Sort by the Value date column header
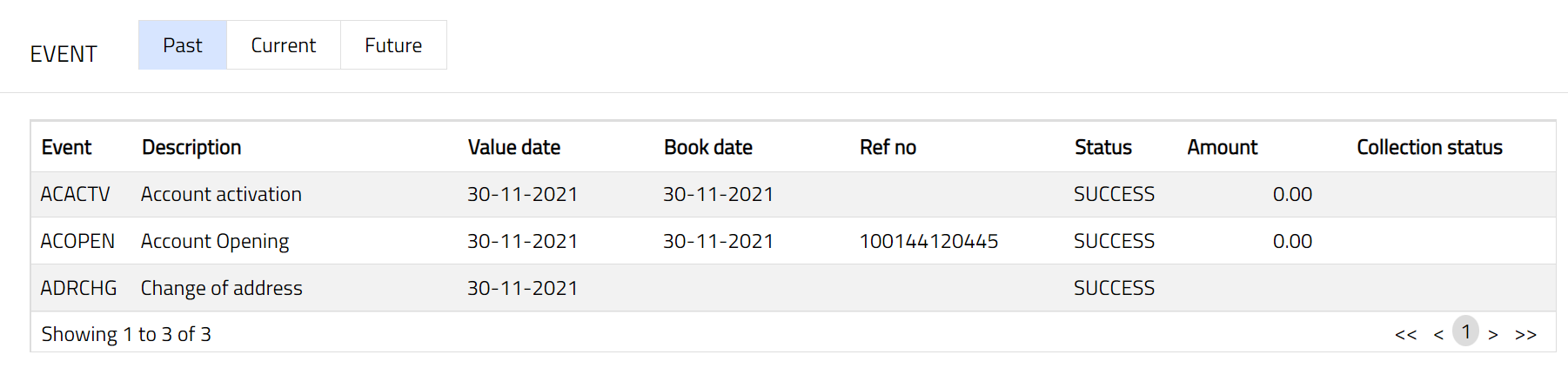 point(513,147)
